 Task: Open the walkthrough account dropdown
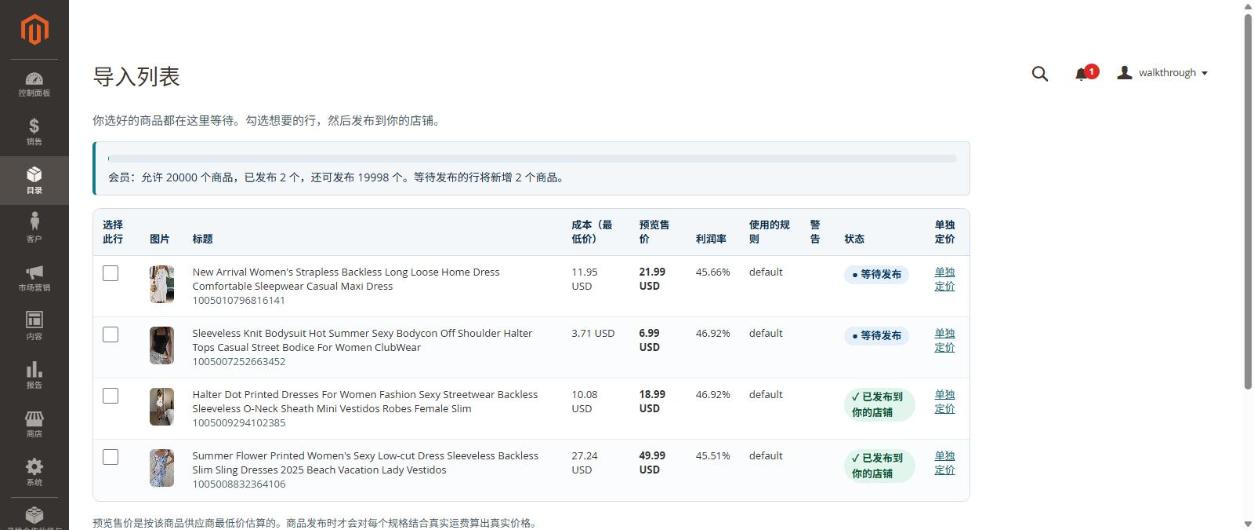pyautogui.click(x=1163, y=73)
